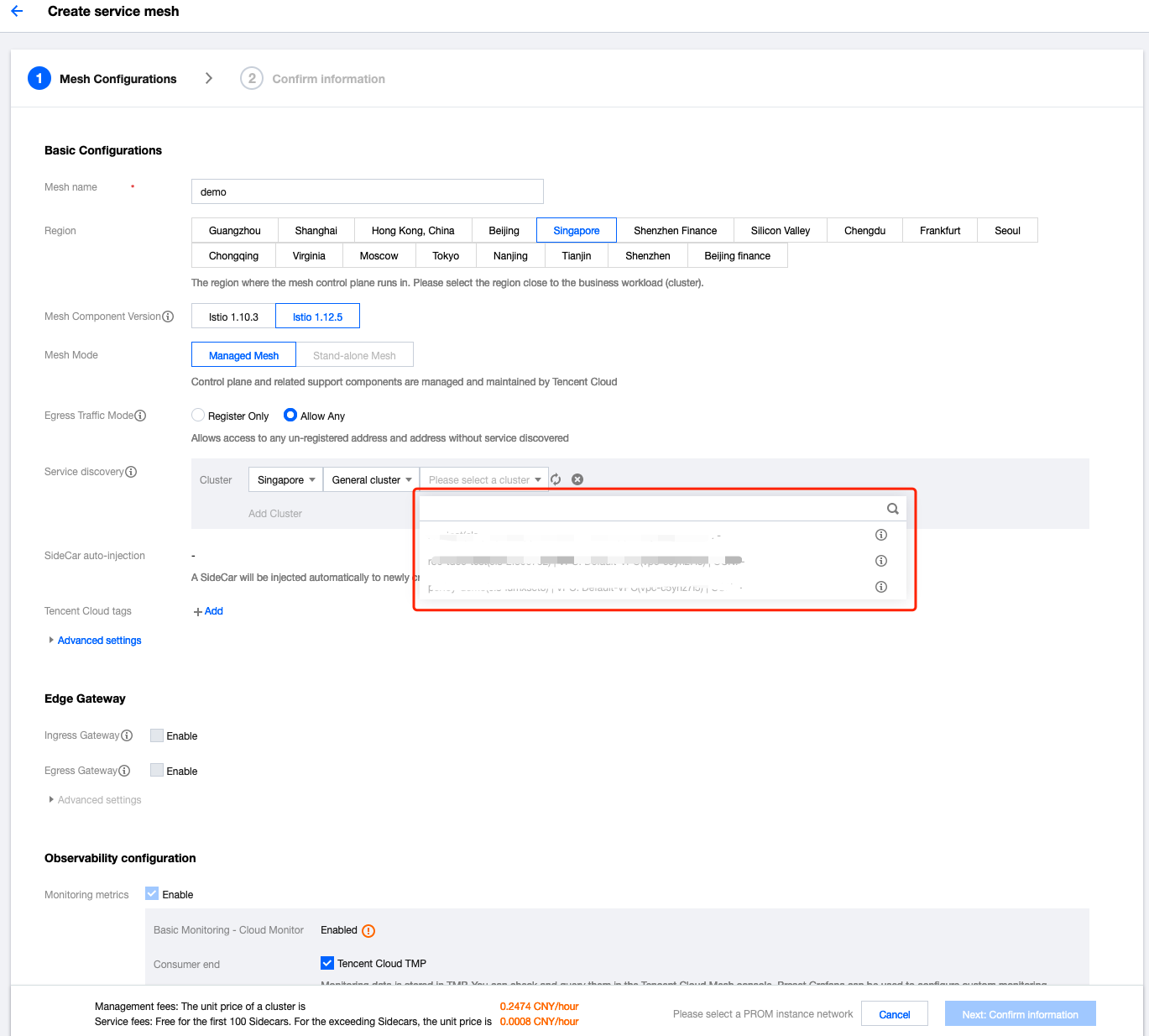Enable the Ingress Gateway checkbox
1149x1036 pixels.
coord(157,735)
